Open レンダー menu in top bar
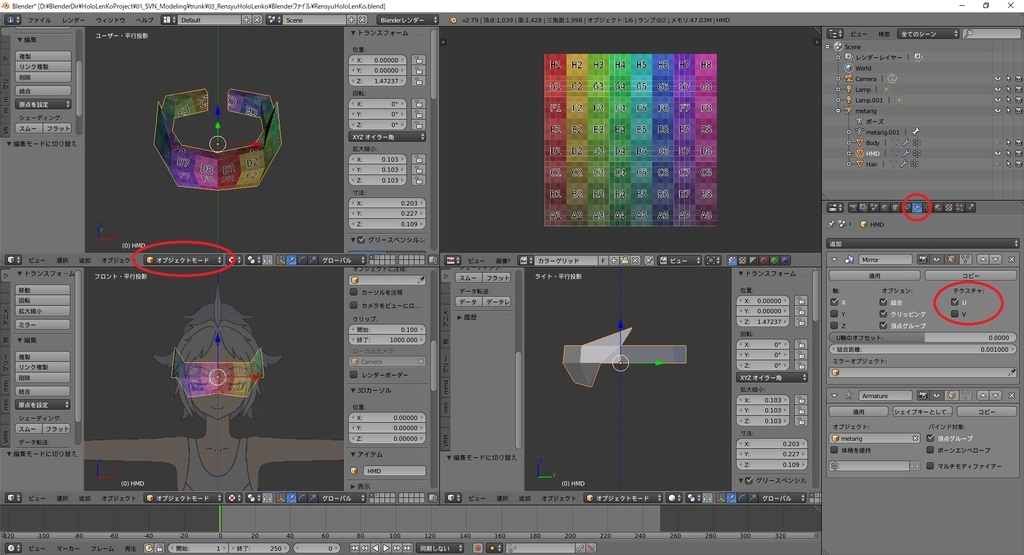This screenshot has width=1024, height=555. click(x=73, y=20)
